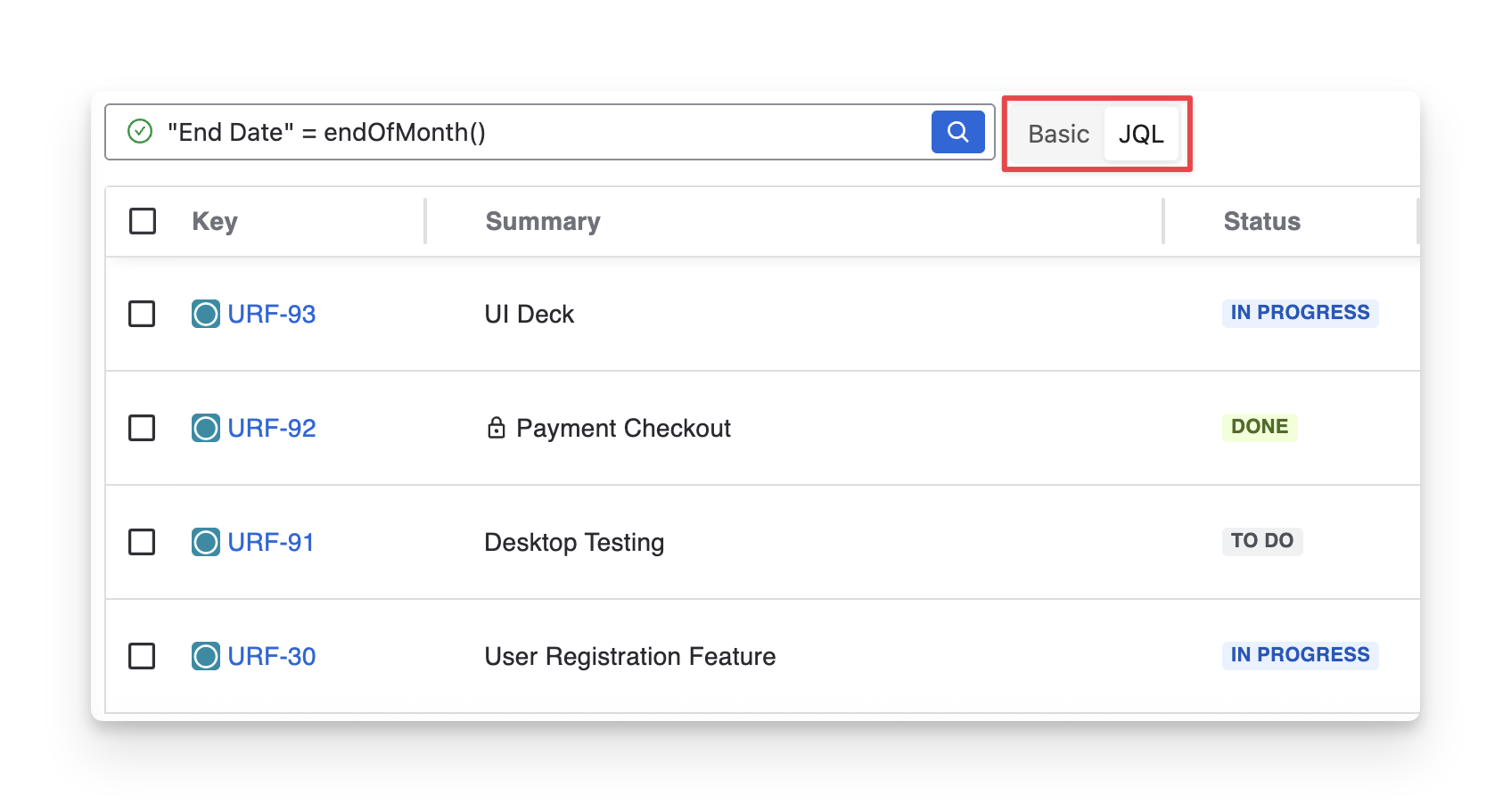This screenshot has height=812, width=1511.
Task: Select the checkbox next to URF-92
Action: tap(142, 428)
